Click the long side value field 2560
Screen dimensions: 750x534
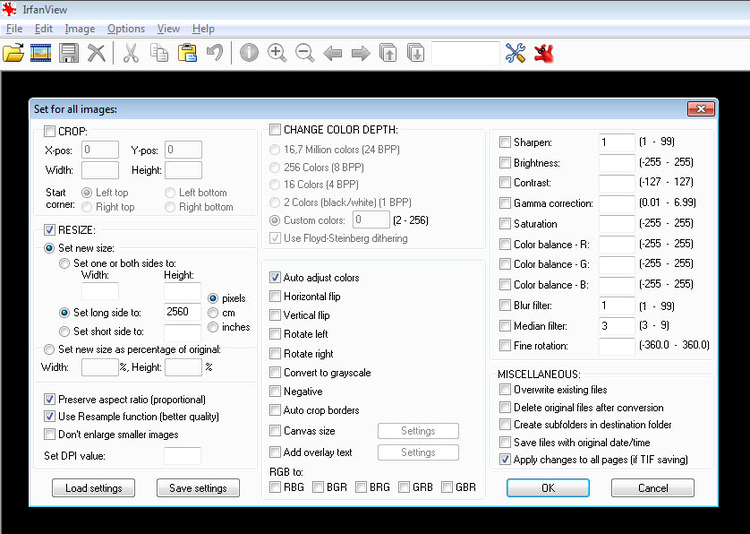(182, 312)
